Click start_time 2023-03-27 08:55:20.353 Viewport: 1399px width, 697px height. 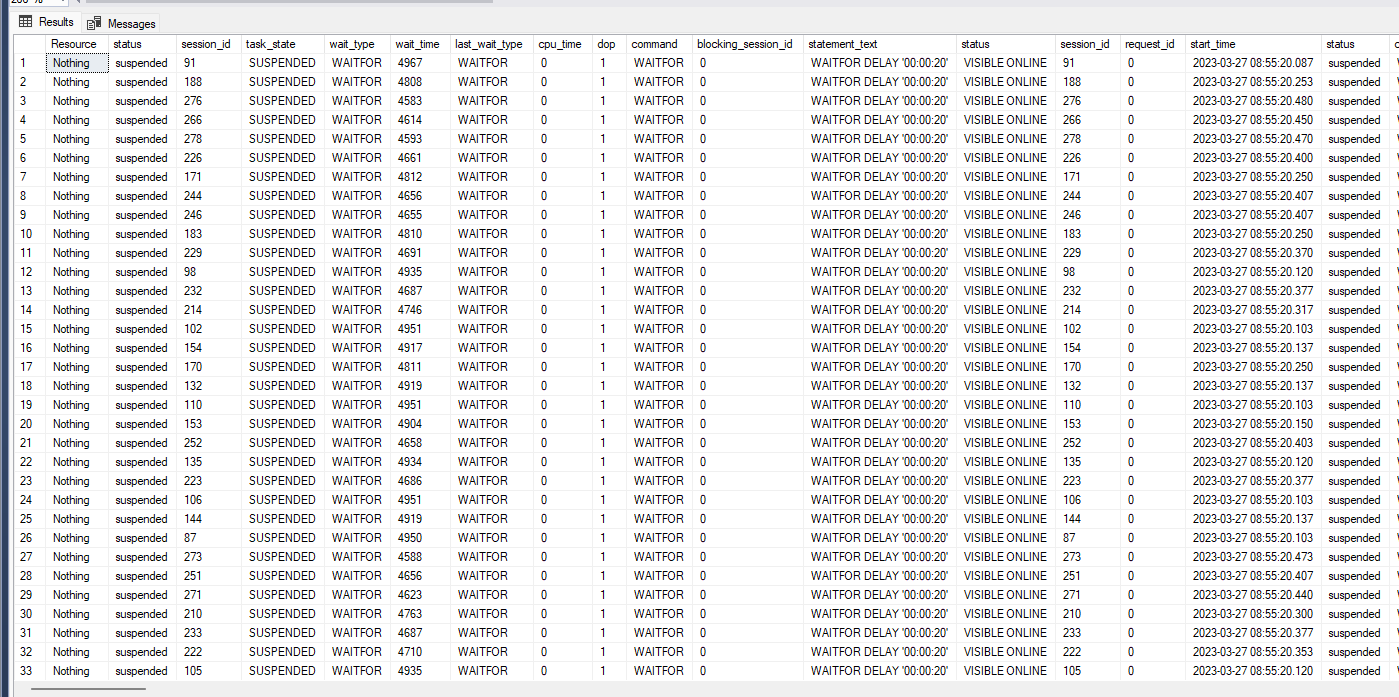[x=1253, y=652]
